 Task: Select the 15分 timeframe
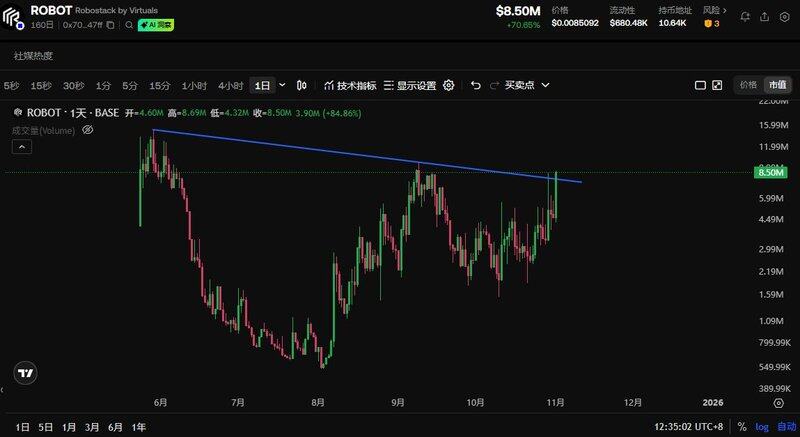click(160, 86)
